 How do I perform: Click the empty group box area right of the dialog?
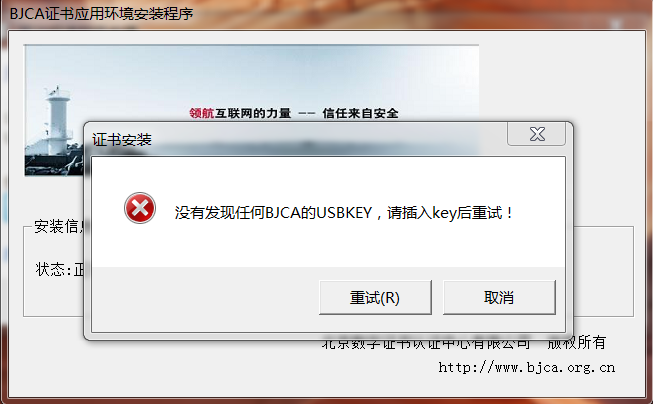tap(603, 271)
